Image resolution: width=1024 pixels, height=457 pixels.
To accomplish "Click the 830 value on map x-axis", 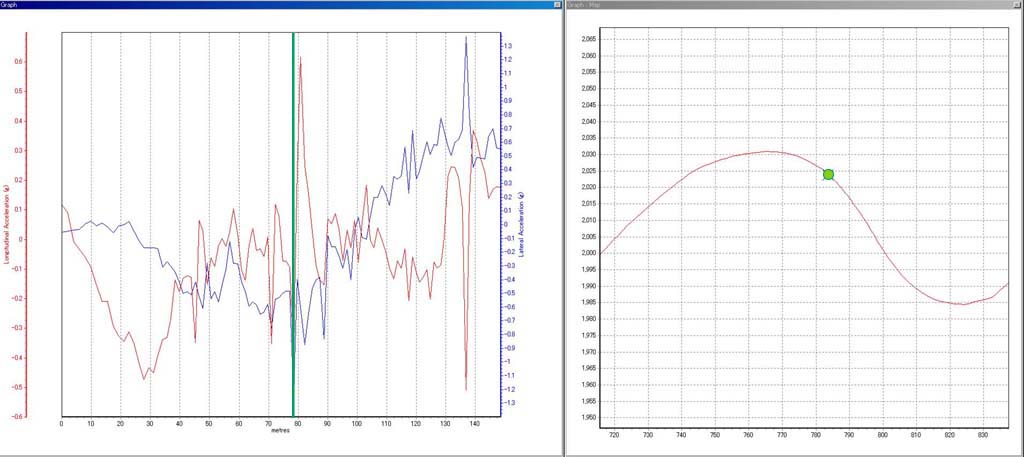I will 983,435.
